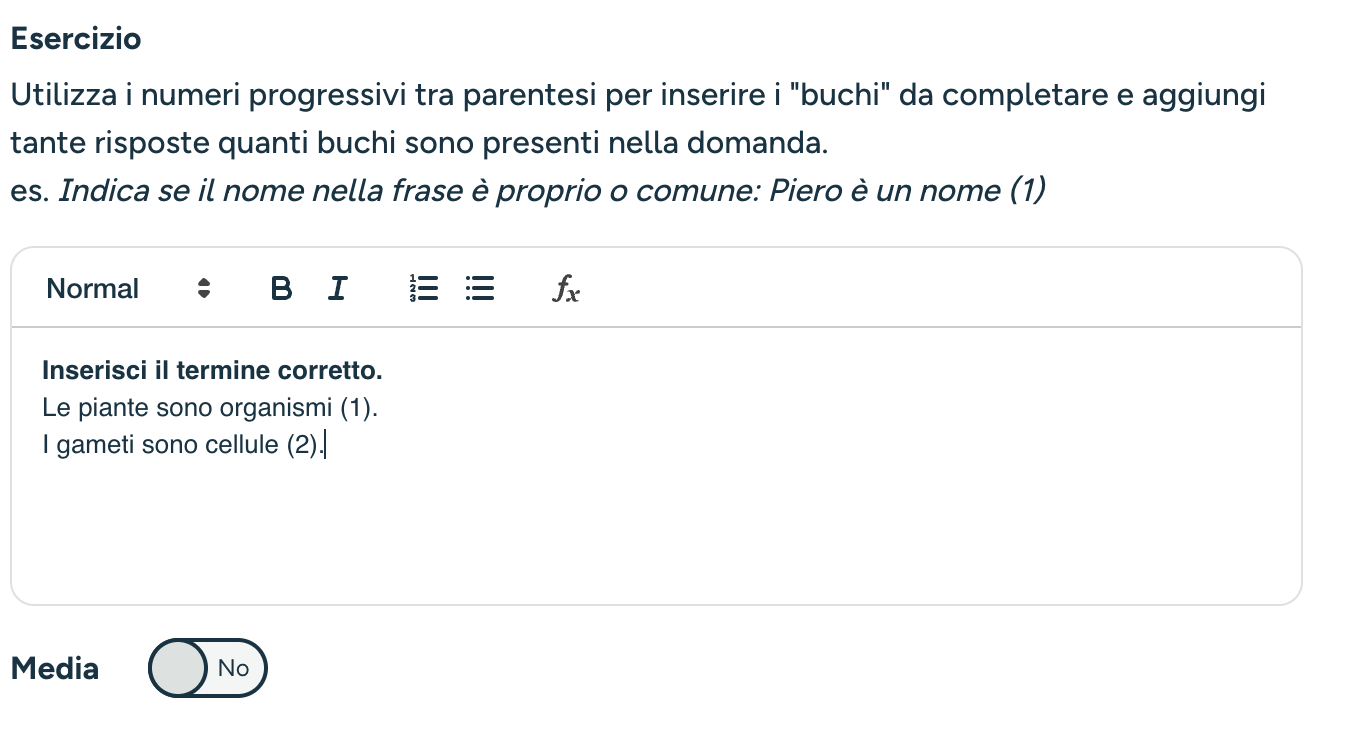Insert a bulleted list
Viewport: 1362px width, 748px height.
click(x=481, y=289)
